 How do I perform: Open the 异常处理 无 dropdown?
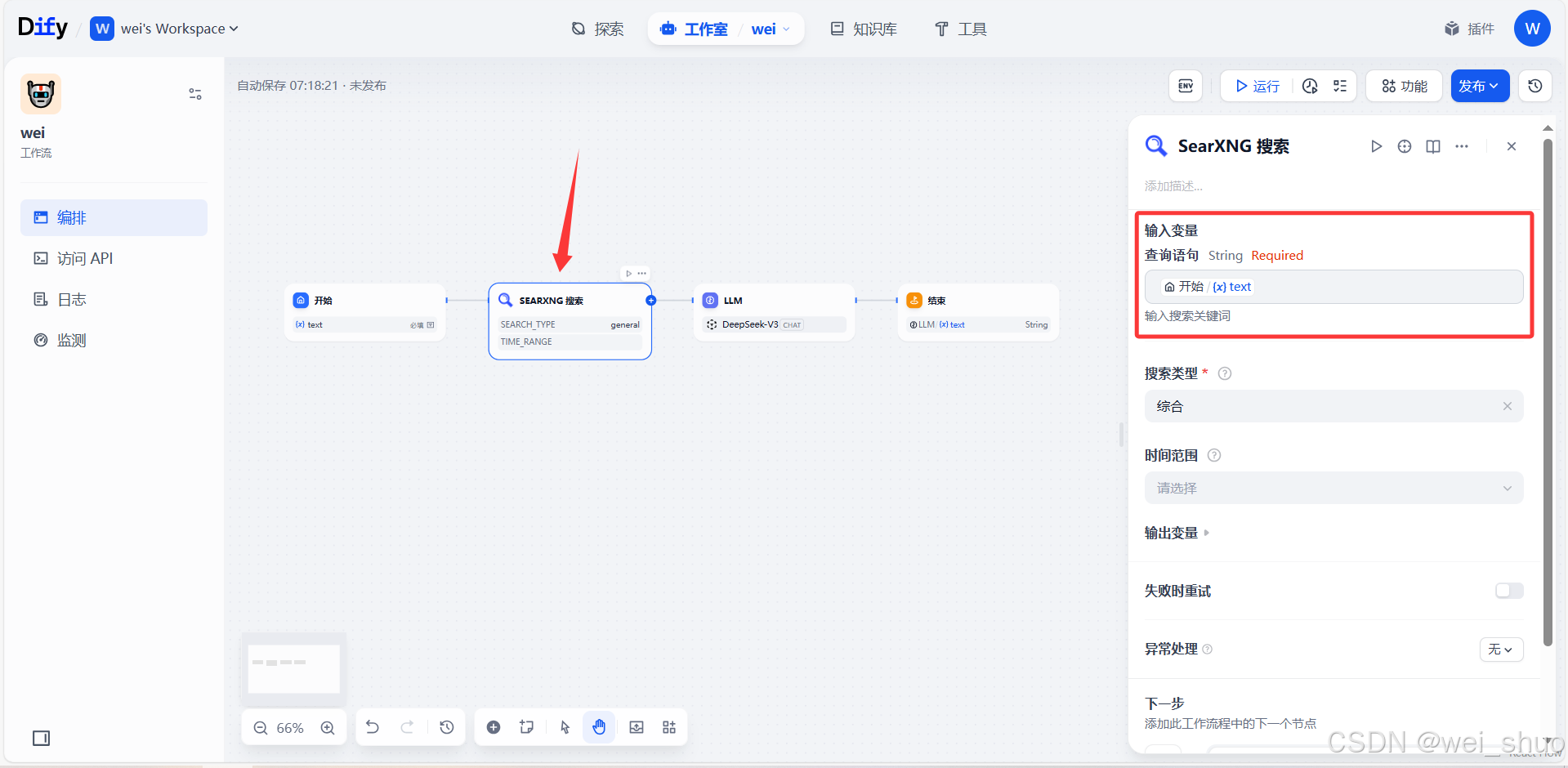pos(1501,649)
